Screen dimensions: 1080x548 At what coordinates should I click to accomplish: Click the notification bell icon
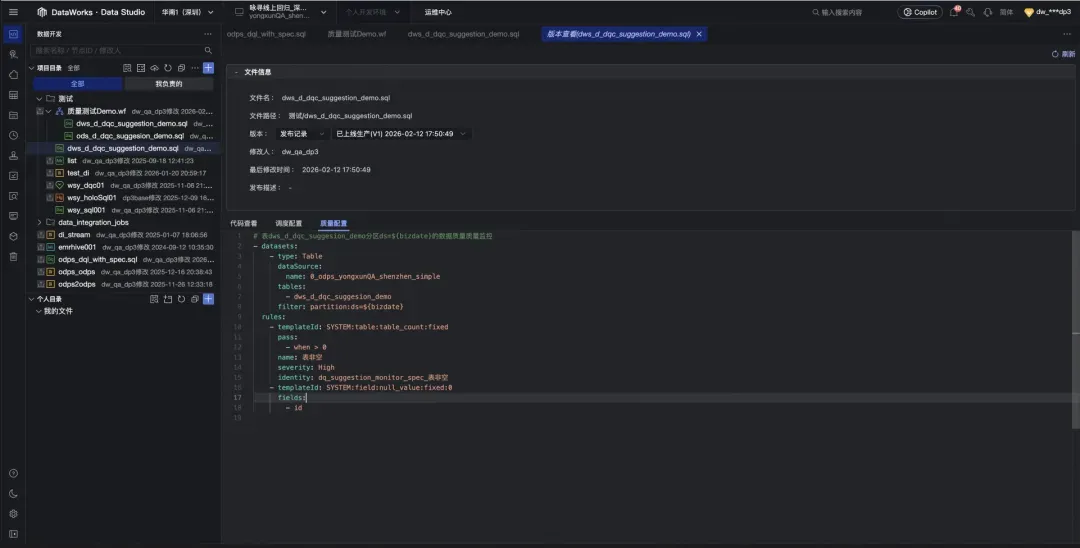coord(953,12)
